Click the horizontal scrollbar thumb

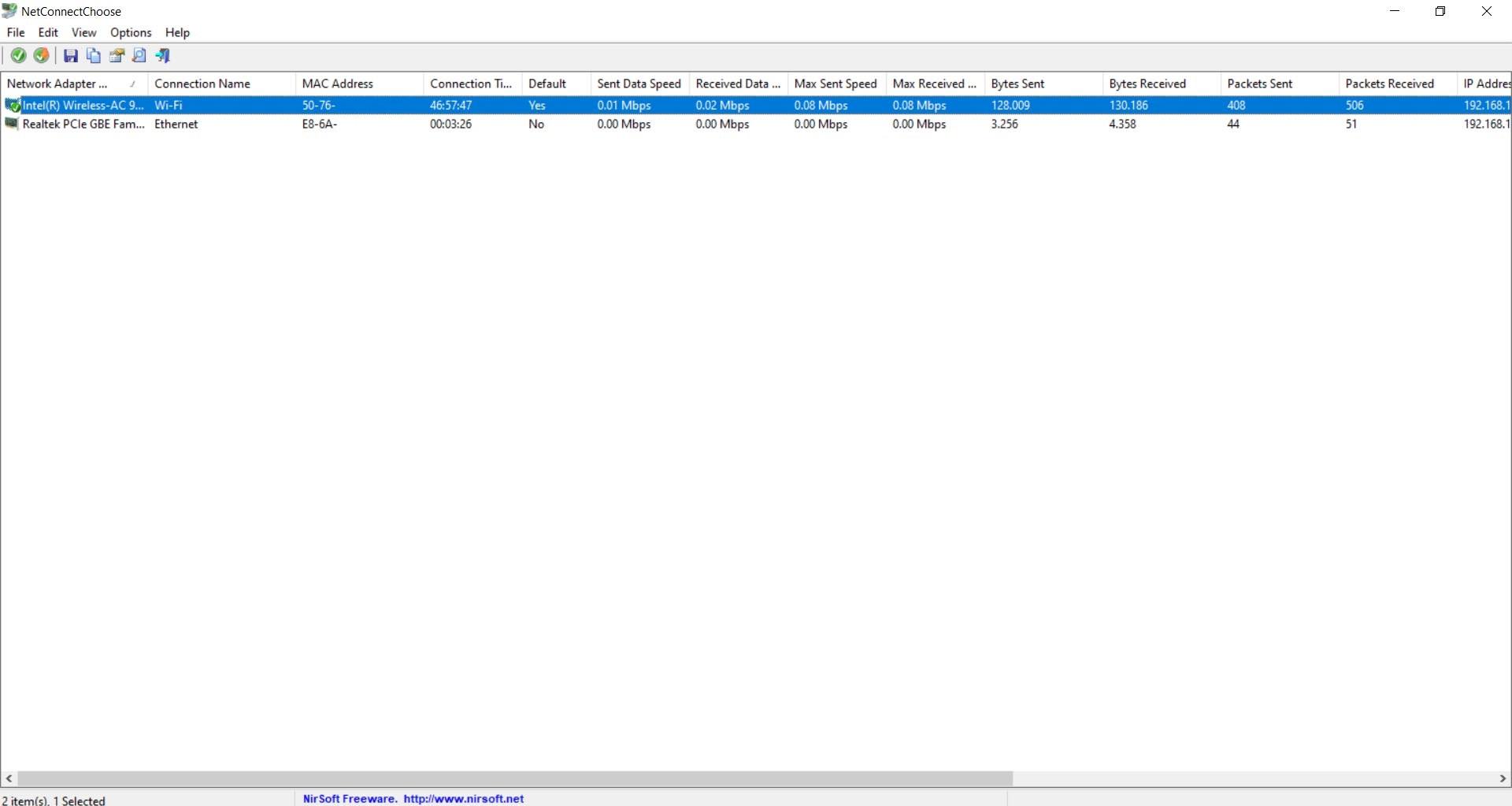tap(514, 778)
